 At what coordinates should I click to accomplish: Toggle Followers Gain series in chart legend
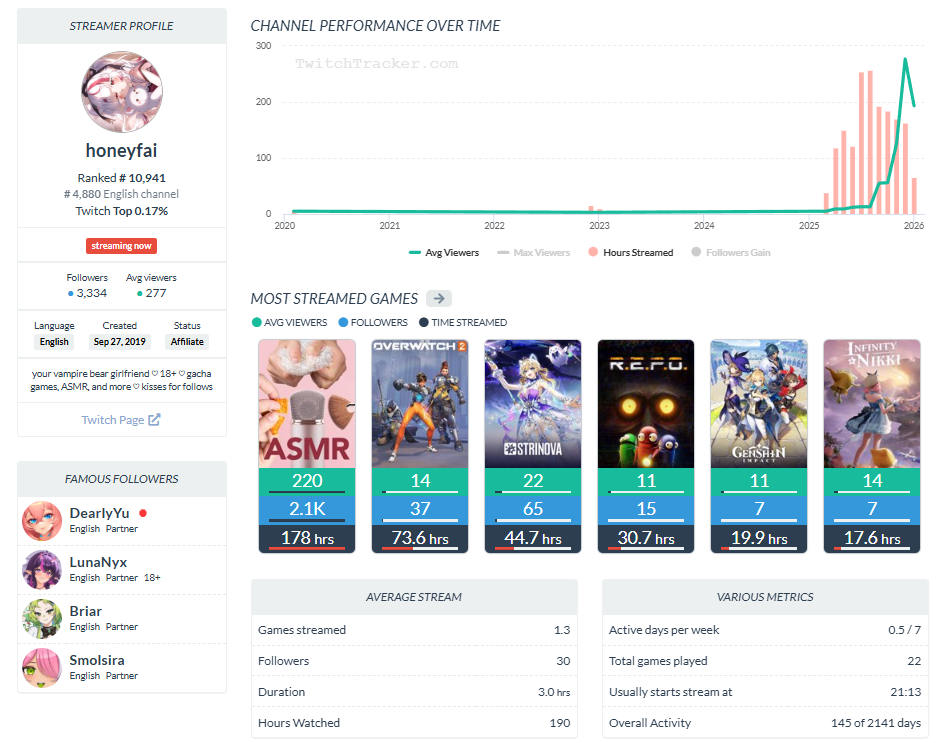(731, 252)
